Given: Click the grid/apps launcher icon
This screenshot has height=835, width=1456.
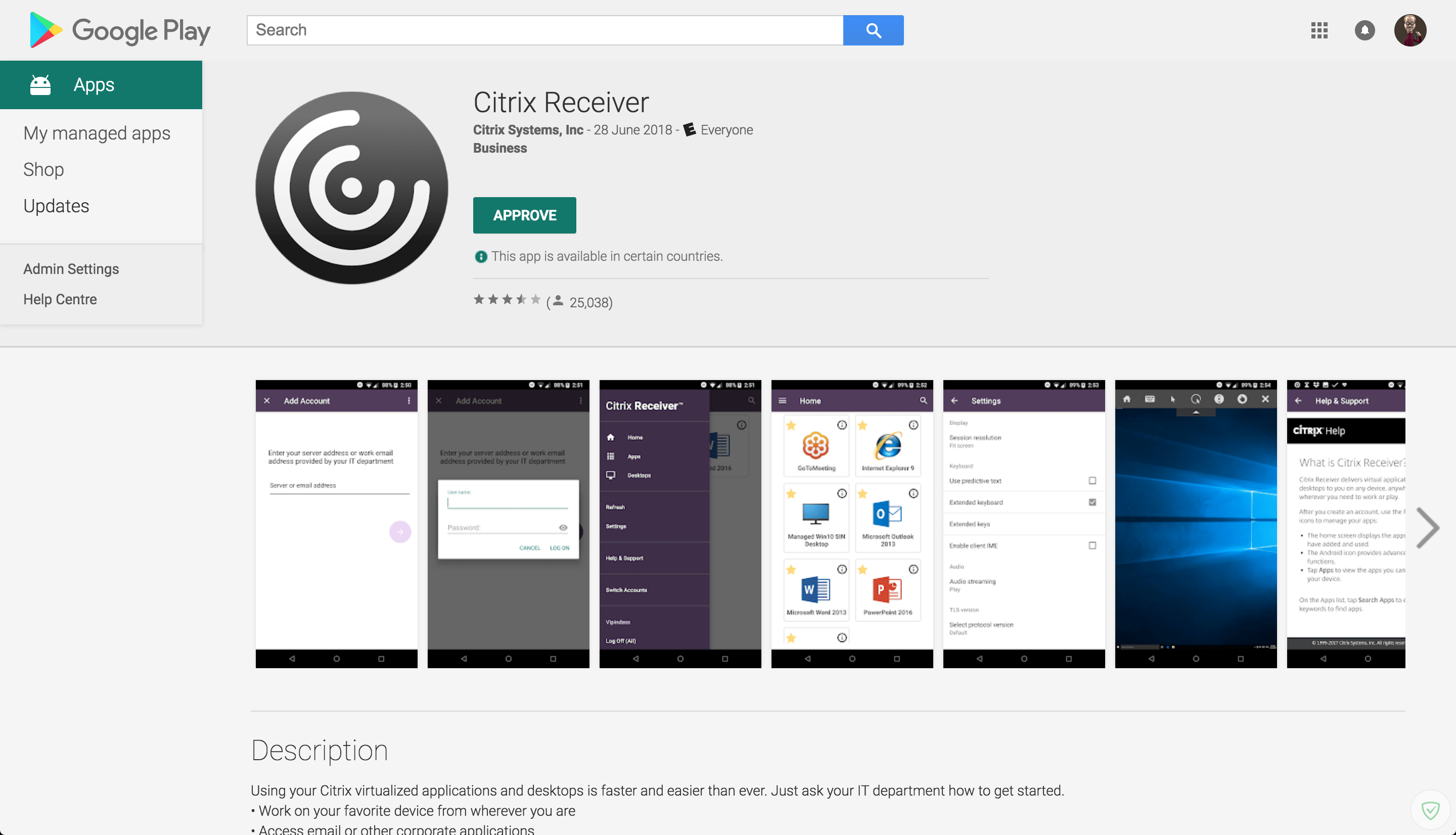Looking at the screenshot, I should (x=1318, y=28).
